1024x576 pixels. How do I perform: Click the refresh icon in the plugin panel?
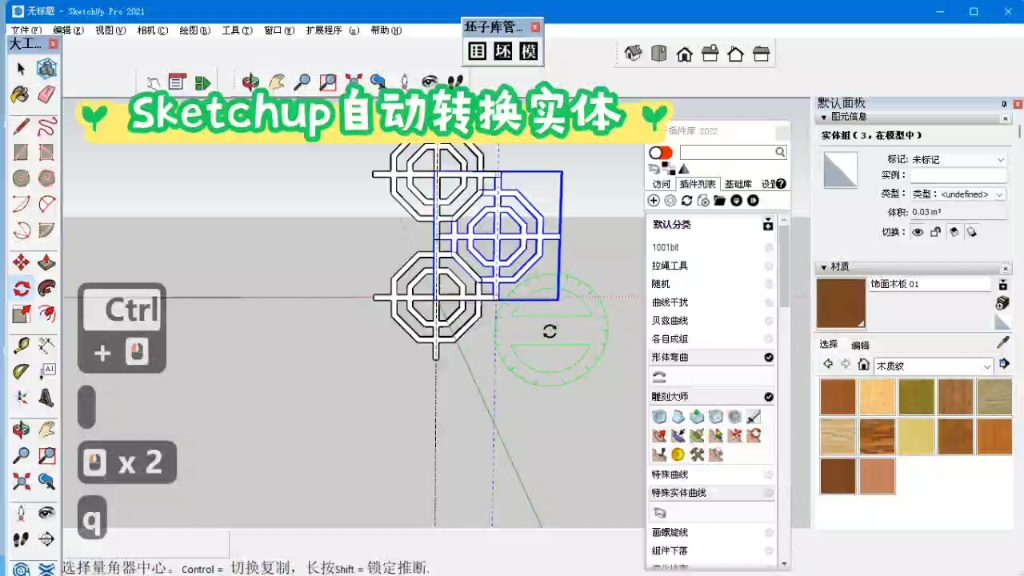click(x=685, y=200)
